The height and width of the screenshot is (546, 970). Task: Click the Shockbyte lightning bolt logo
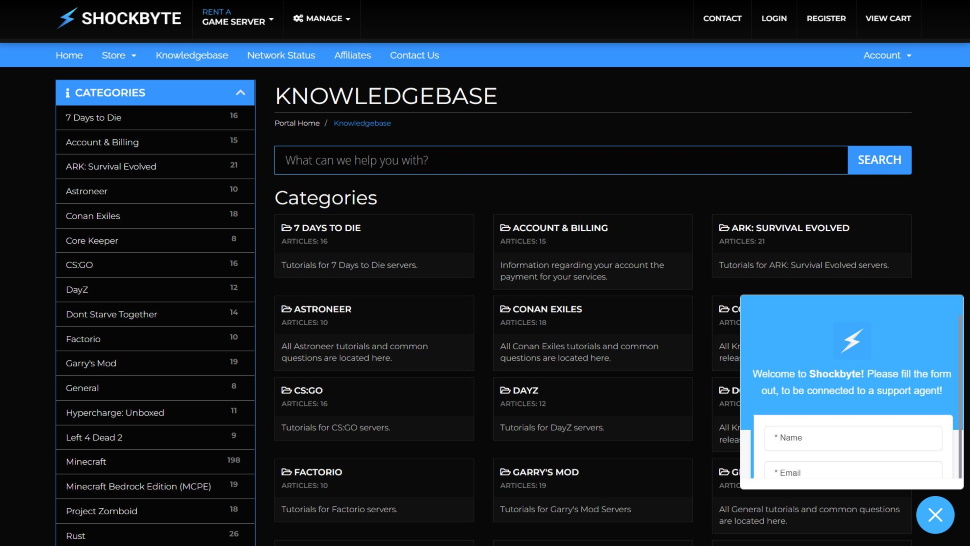tap(67, 18)
